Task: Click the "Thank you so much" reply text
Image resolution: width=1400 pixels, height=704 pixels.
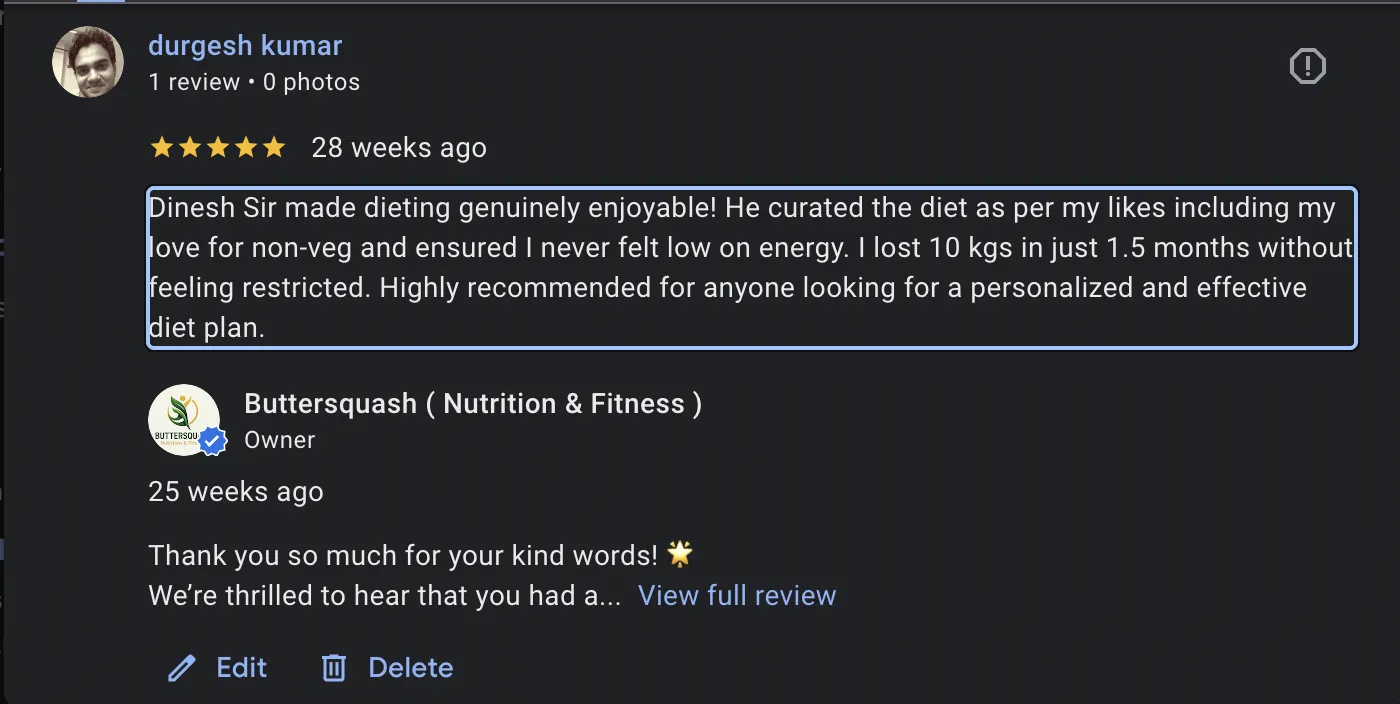Action: (x=403, y=555)
